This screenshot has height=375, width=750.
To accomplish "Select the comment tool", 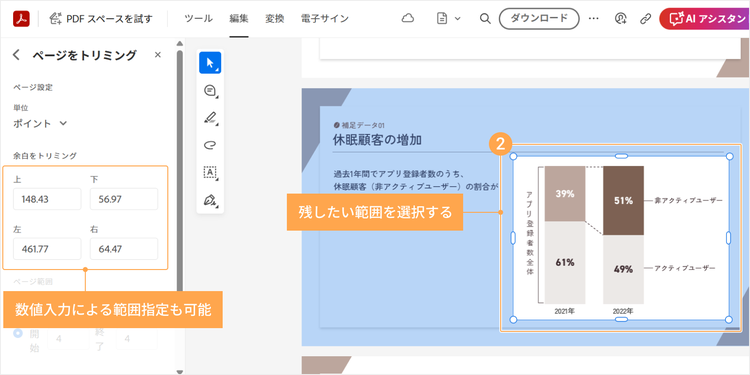I will point(210,90).
